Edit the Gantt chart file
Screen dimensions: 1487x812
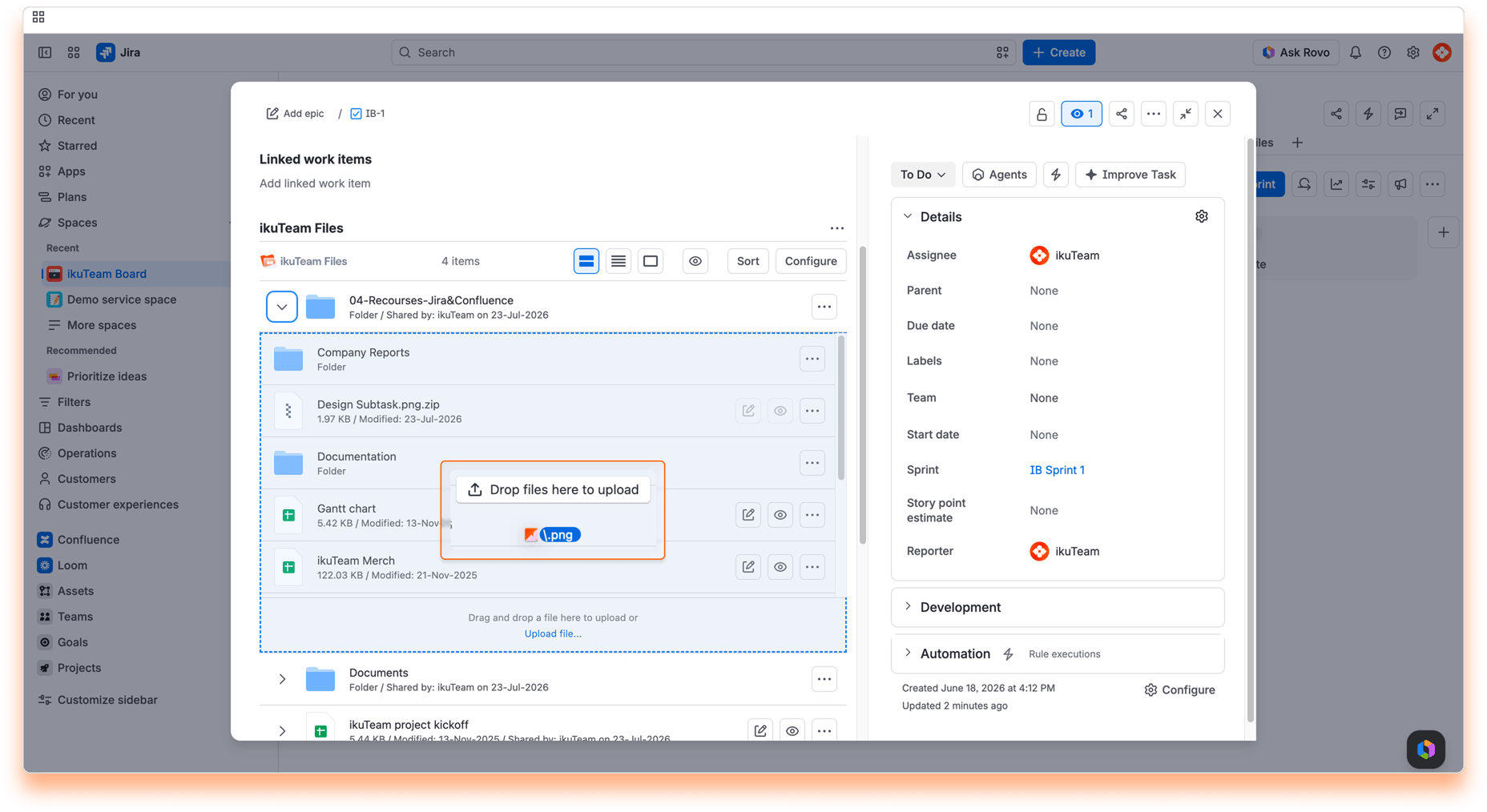[x=748, y=515]
